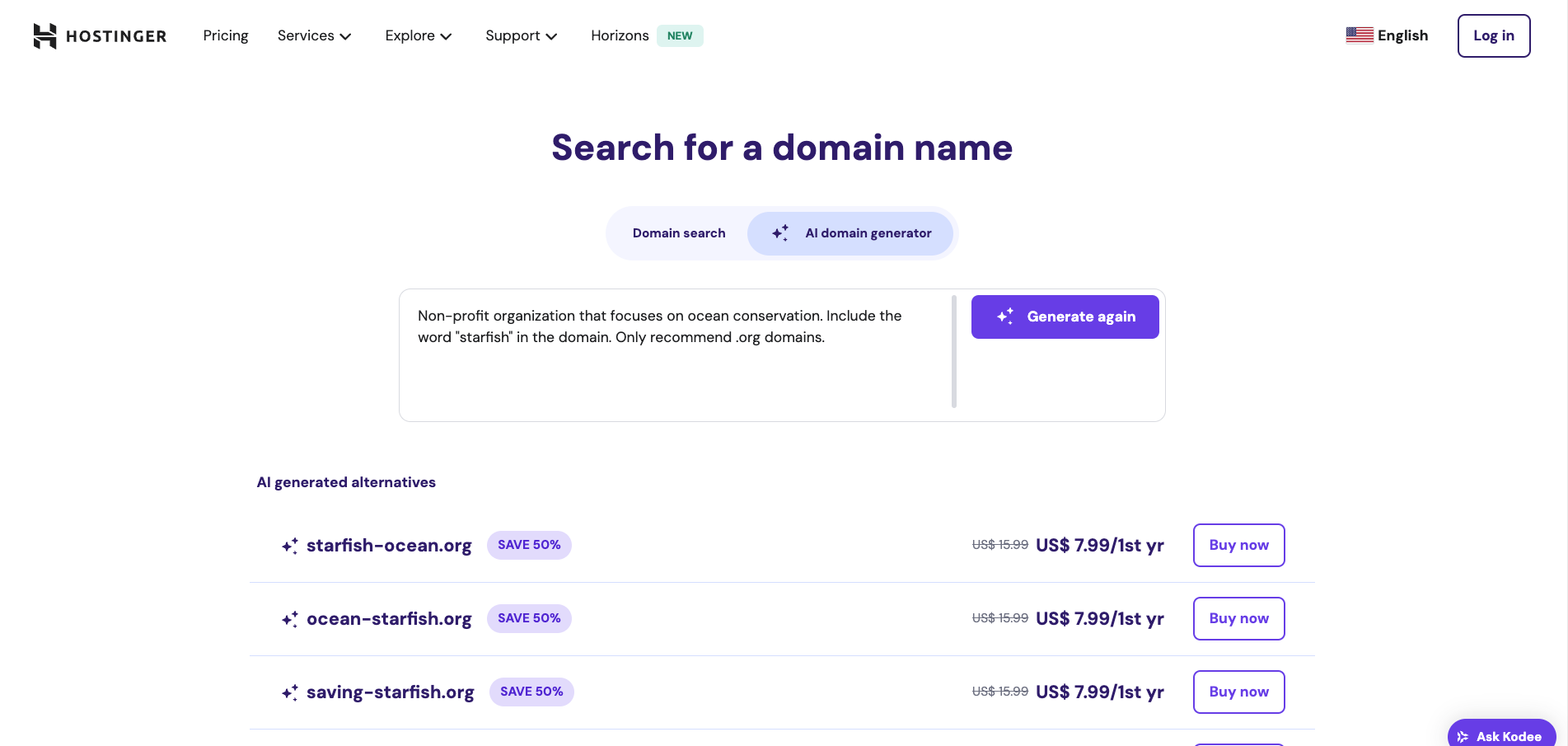Open the Support dropdown menu
Screen dimensions: 1568x746
[x=521, y=35]
